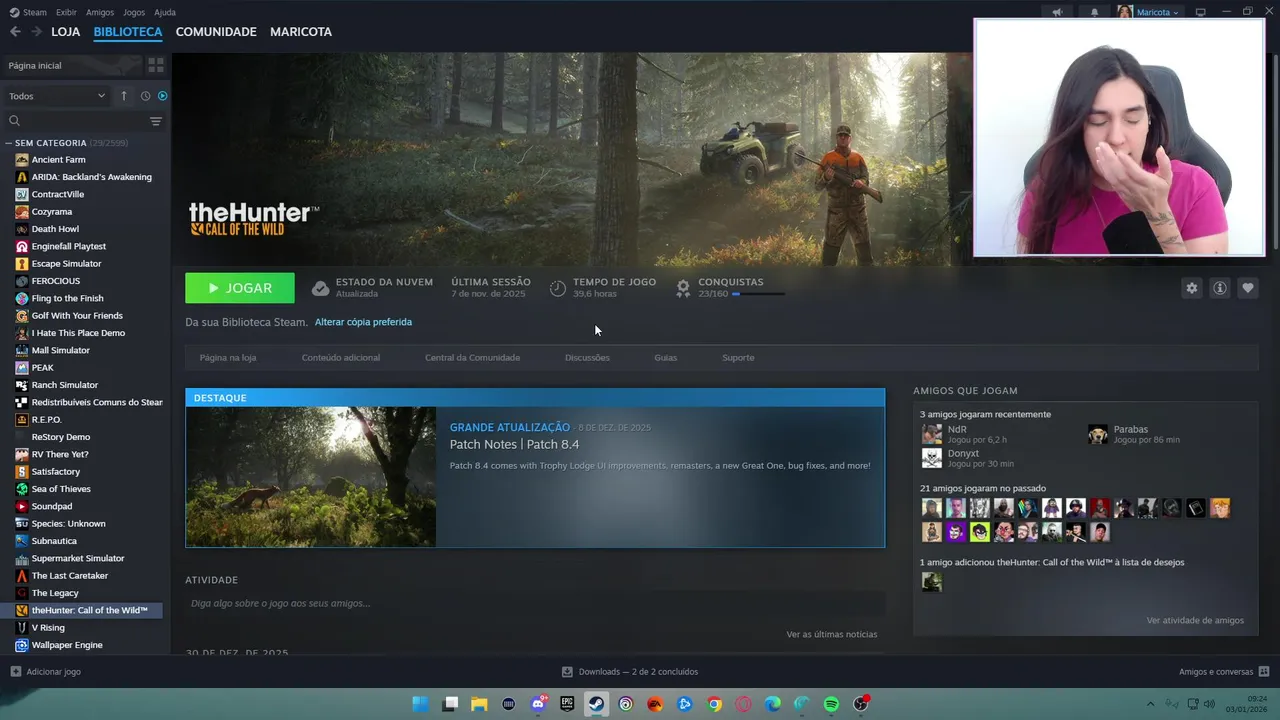Image resolution: width=1280 pixels, height=720 pixels.
Task: Open the Jogos menu
Action: click(x=134, y=12)
